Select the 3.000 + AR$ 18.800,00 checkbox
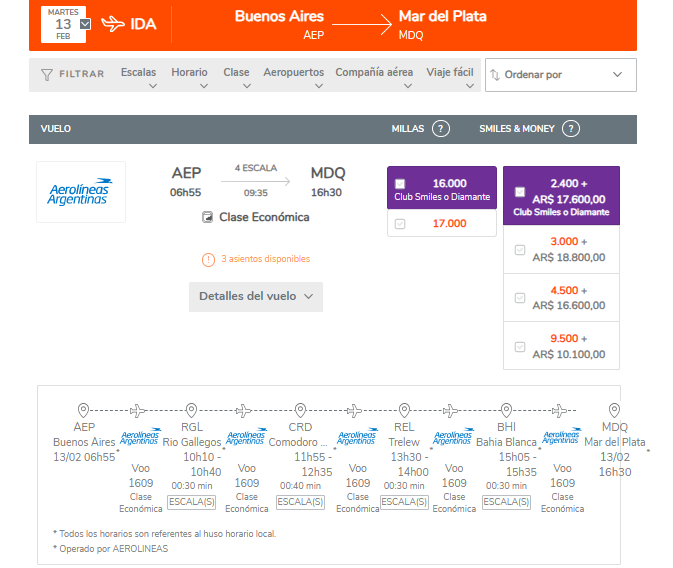The image size is (673, 568). pos(520,250)
